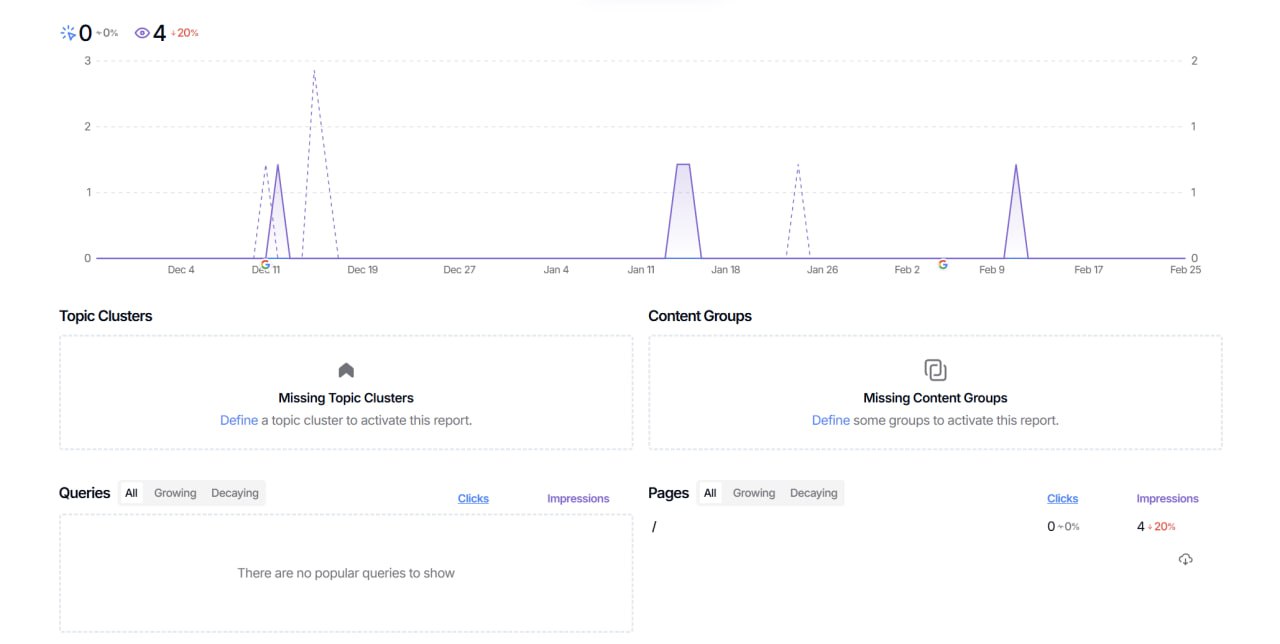
Task: Sort Pages by the Impressions column
Action: click(x=1167, y=499)
